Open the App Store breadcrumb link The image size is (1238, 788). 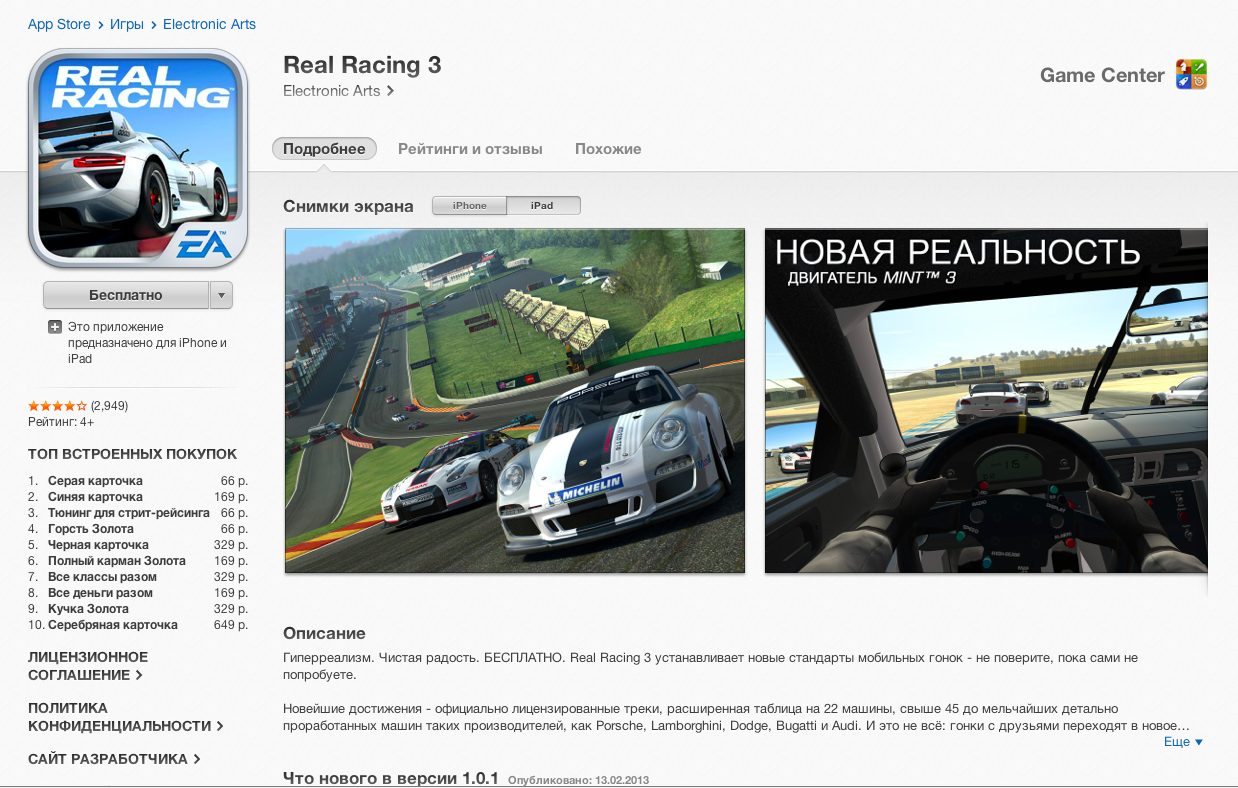(59, 24)
